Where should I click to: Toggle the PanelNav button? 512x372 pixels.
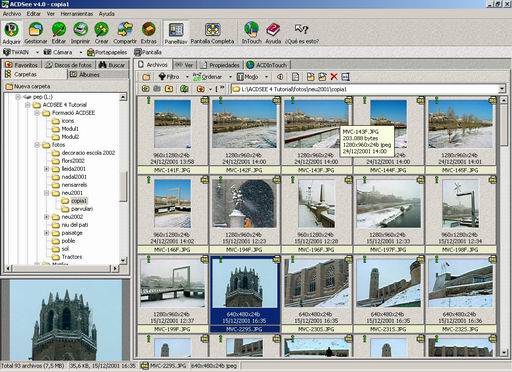coord(176,33)
